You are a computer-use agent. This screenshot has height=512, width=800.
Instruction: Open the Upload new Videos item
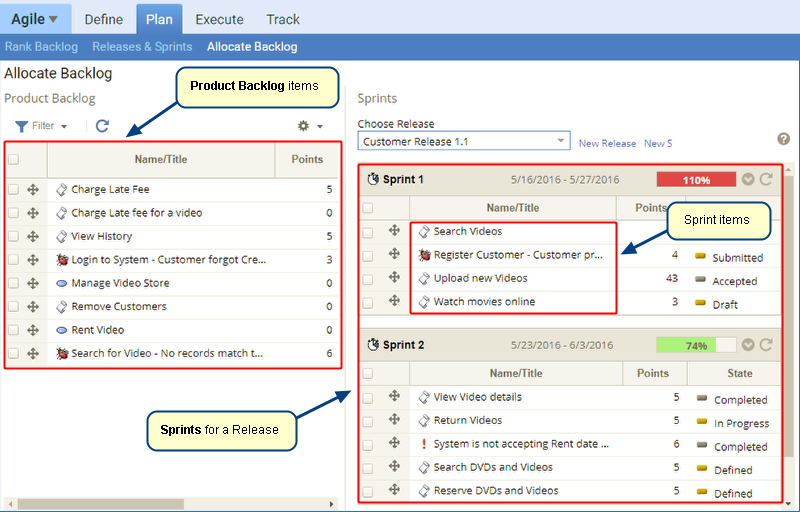click(x=480, y=278)
